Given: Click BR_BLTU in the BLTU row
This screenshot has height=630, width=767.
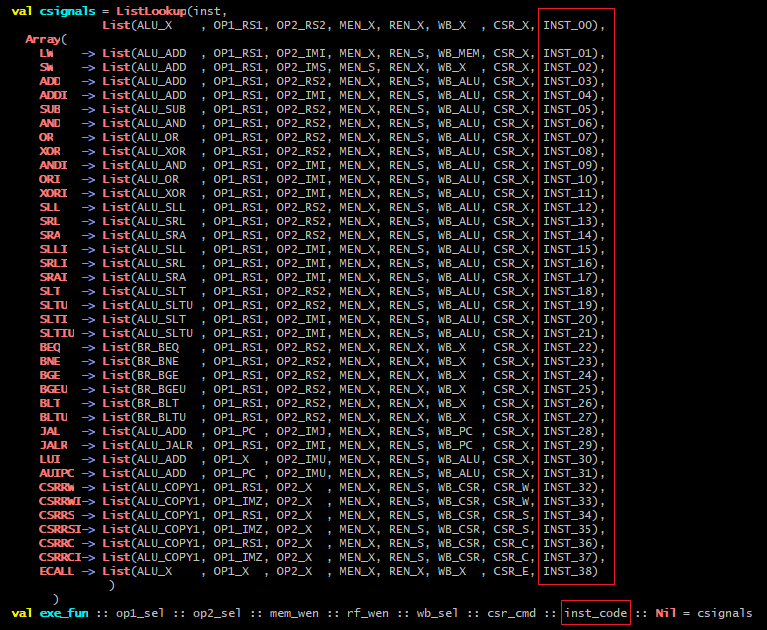Looking at the screenshot, I should pyautogui.click(x=161, y=417).
